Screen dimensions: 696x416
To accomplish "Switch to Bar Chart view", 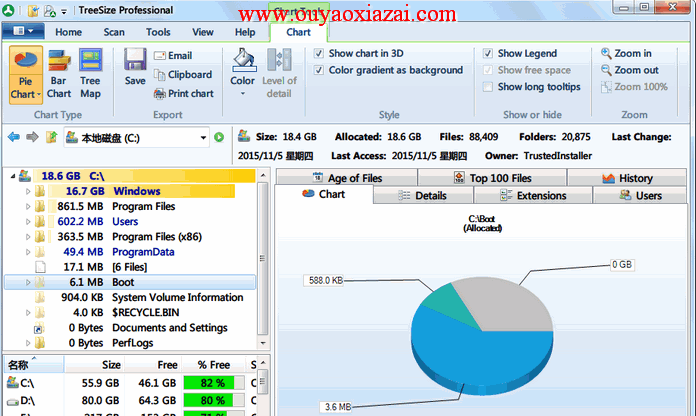I will [x=59, y=74].
